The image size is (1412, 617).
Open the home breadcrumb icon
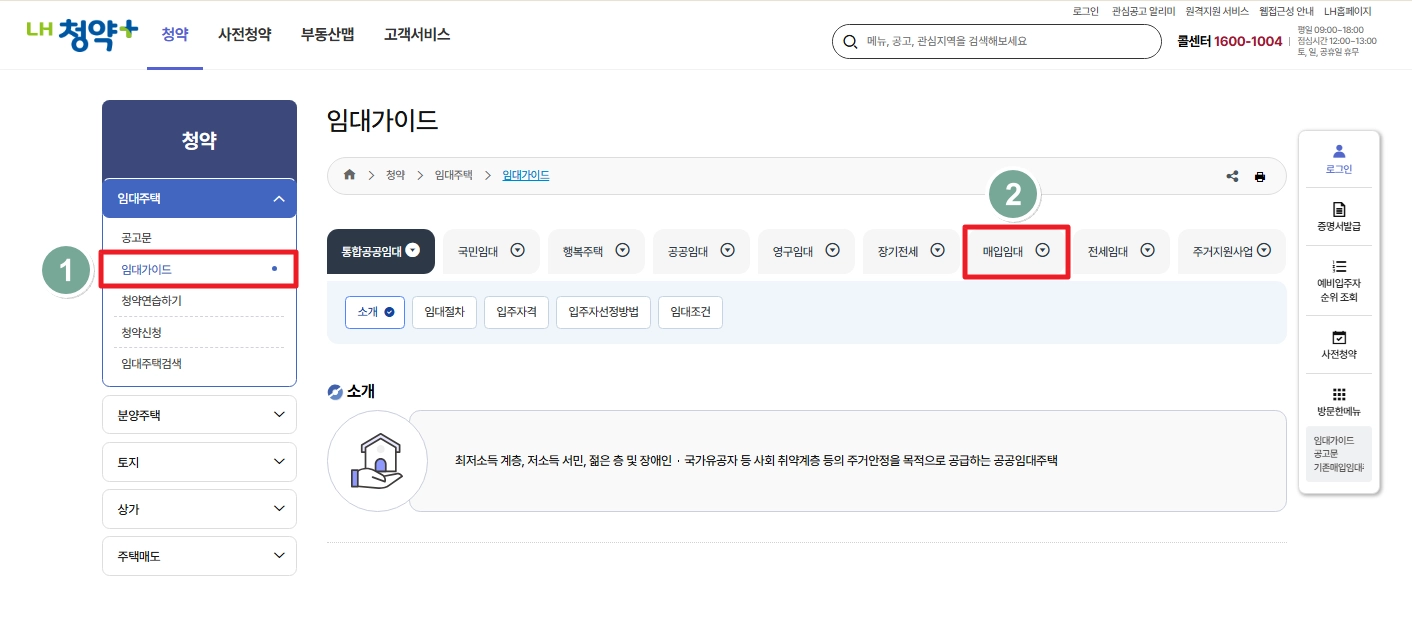click(x=349, y=175)
